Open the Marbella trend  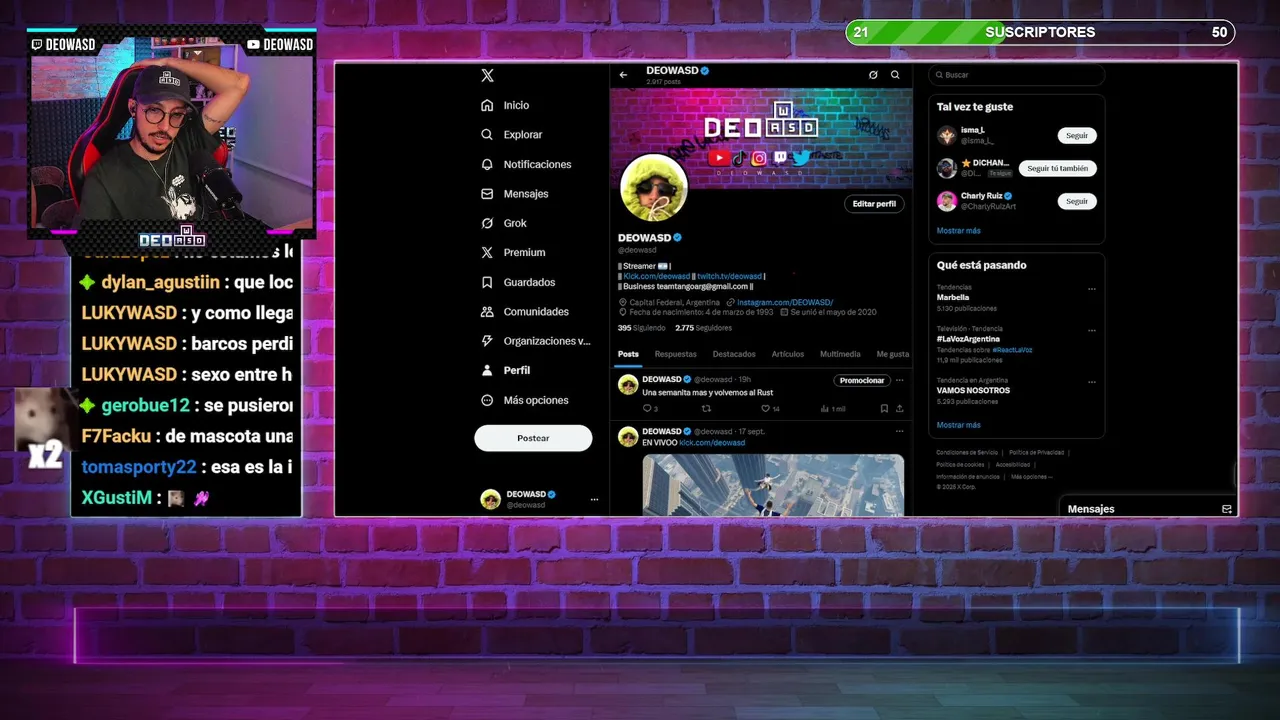point(953,298)
